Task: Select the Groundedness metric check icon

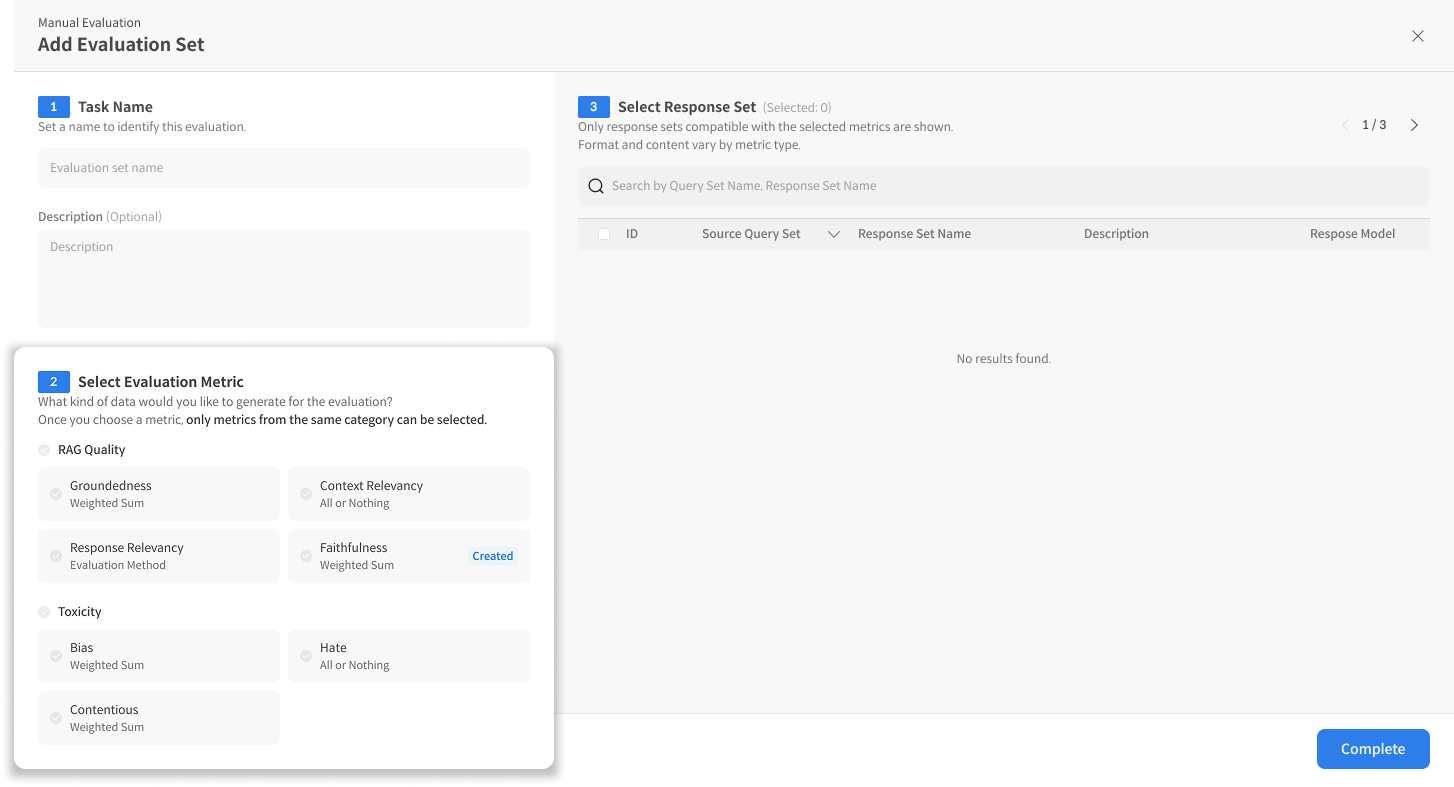Action: click(56, 494)
